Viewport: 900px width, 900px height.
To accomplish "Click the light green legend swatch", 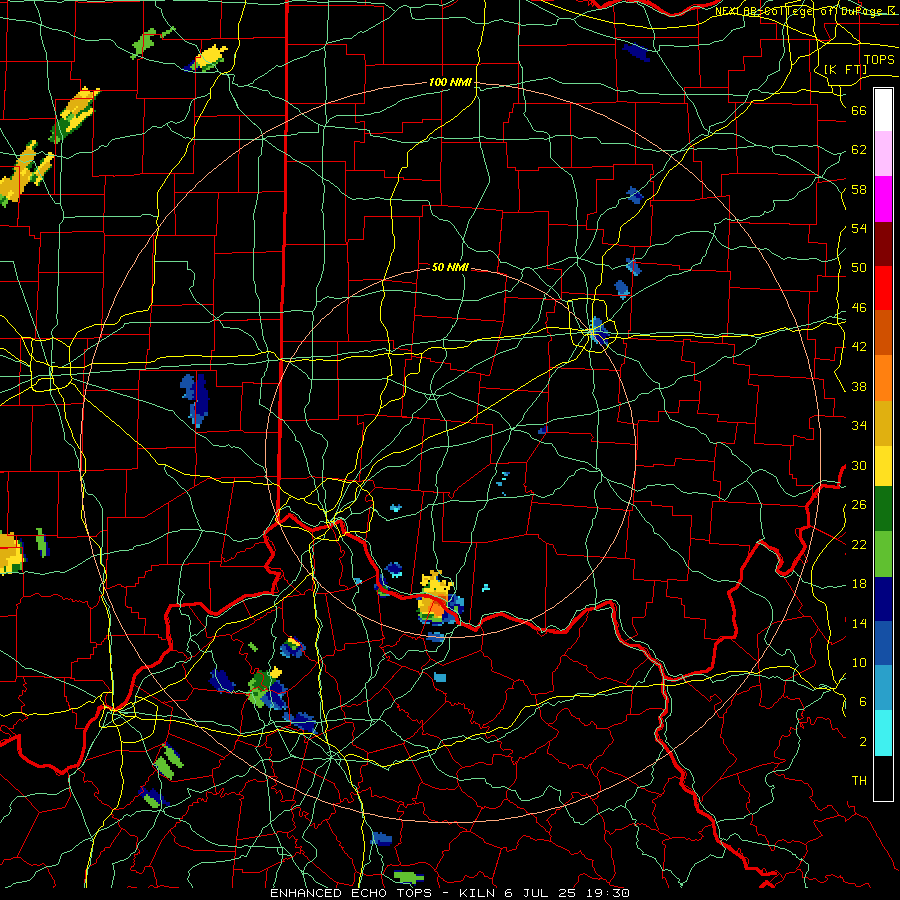I will click(x=883, y=554).
